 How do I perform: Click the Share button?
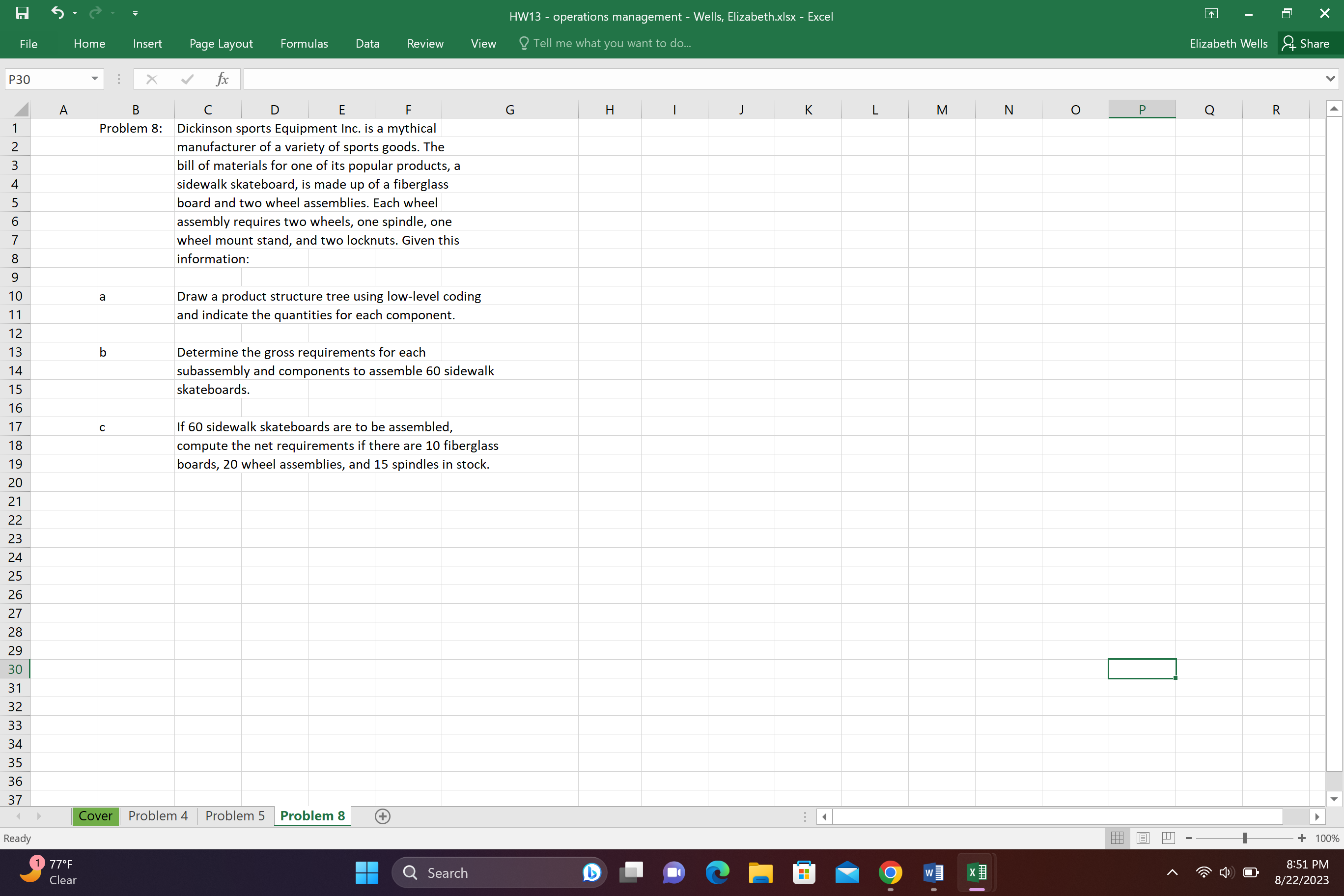pyautogui.click(x=1308, y=43)
